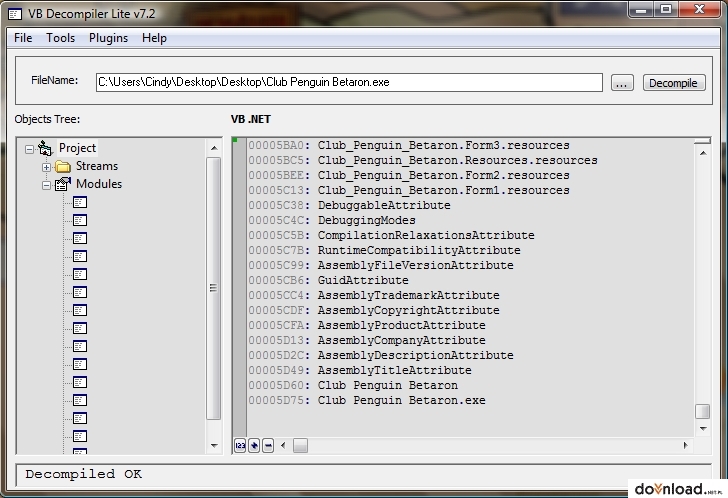Select the AssemblyCompanyAttribute line

pos(367,340)
